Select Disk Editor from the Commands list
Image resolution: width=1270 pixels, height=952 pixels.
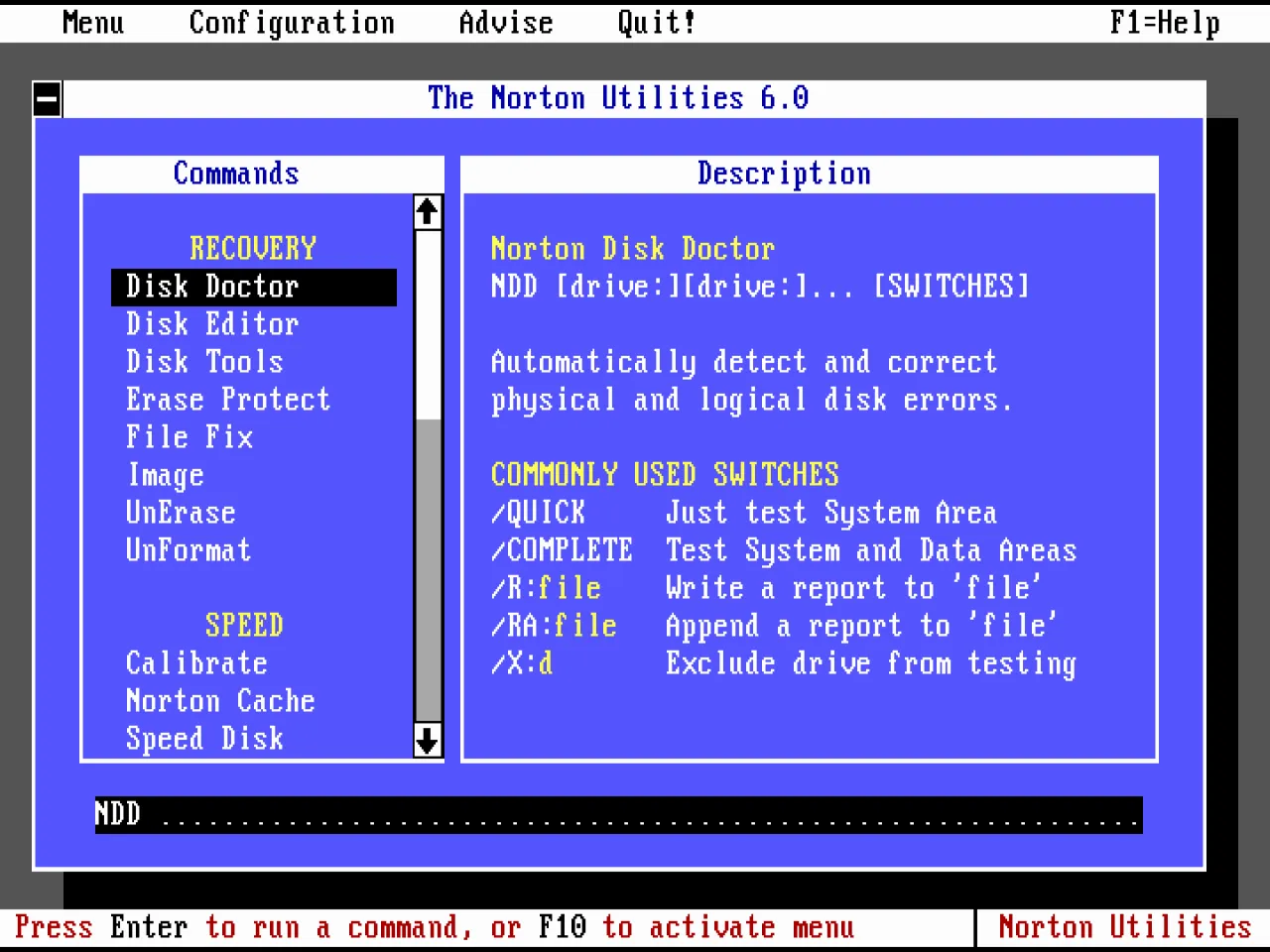click(x=211, y=324)
